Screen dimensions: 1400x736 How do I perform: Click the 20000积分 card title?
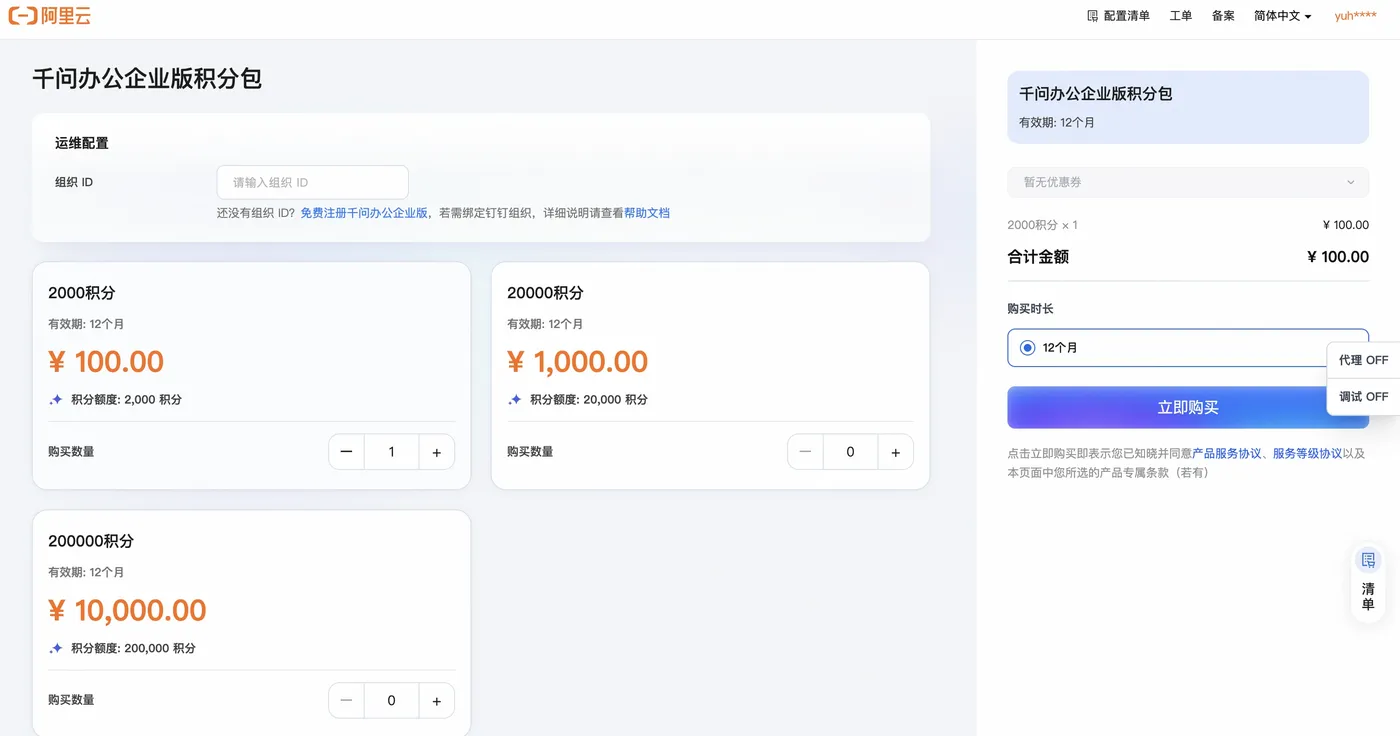pos(545,293)
